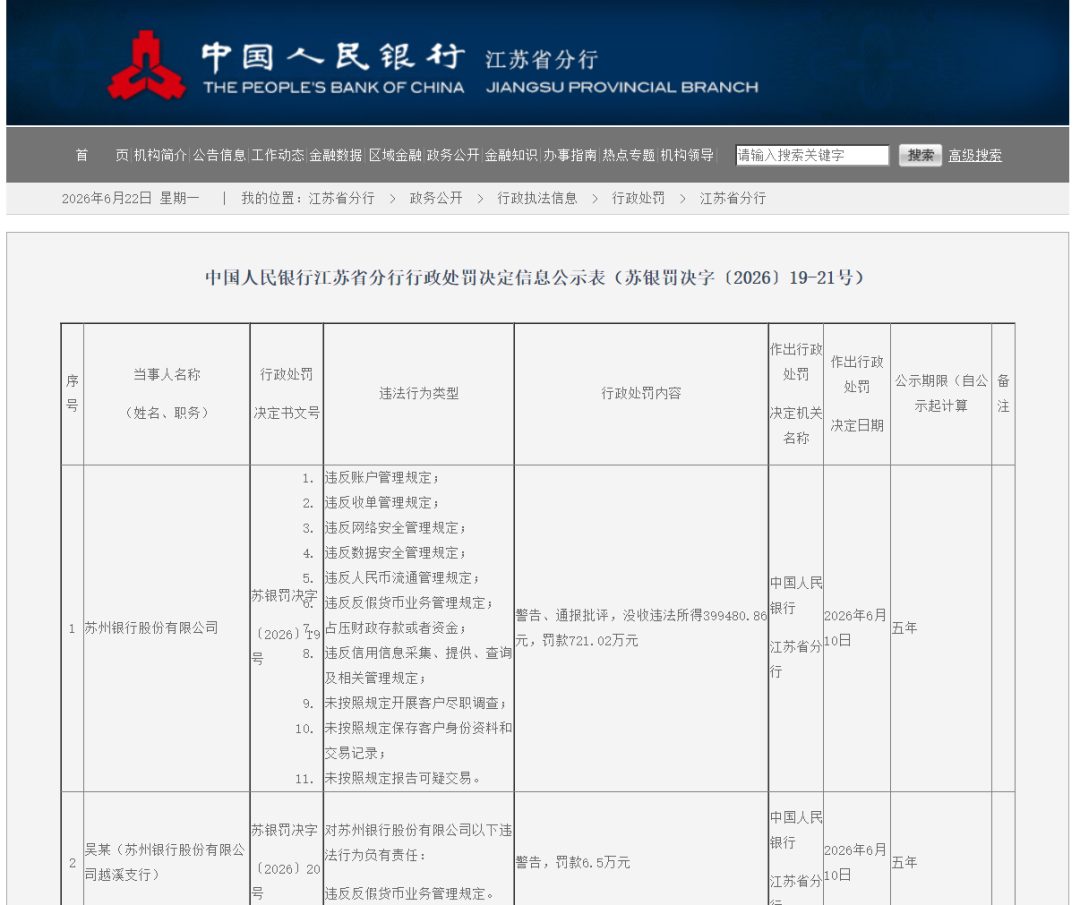
Task: Go to 江苏省分行 breadcrumb after 我的位置
Action: pyautogui.click(x=342, y=198)
